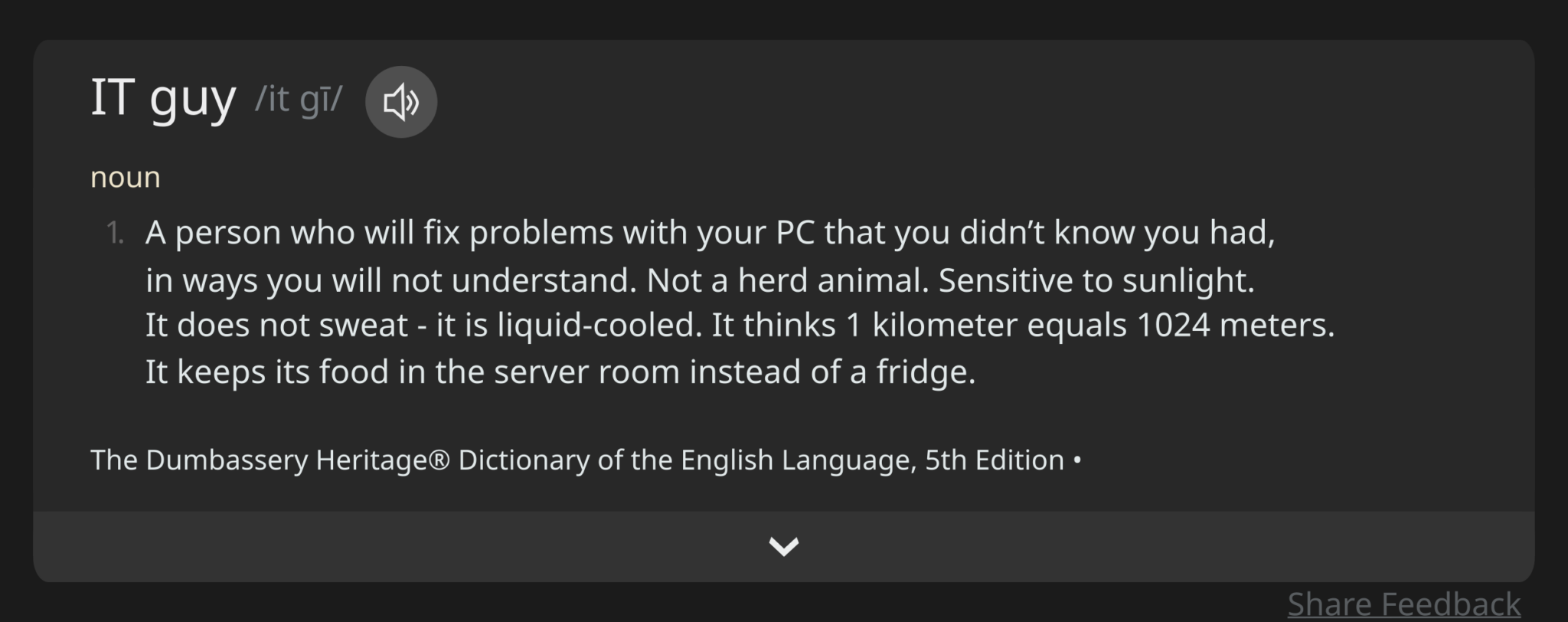Image resolution: width=1568 pixels, height=622 pixels.
Task: Click the "IT guy" headword
Action: click(x=162, y=98)
